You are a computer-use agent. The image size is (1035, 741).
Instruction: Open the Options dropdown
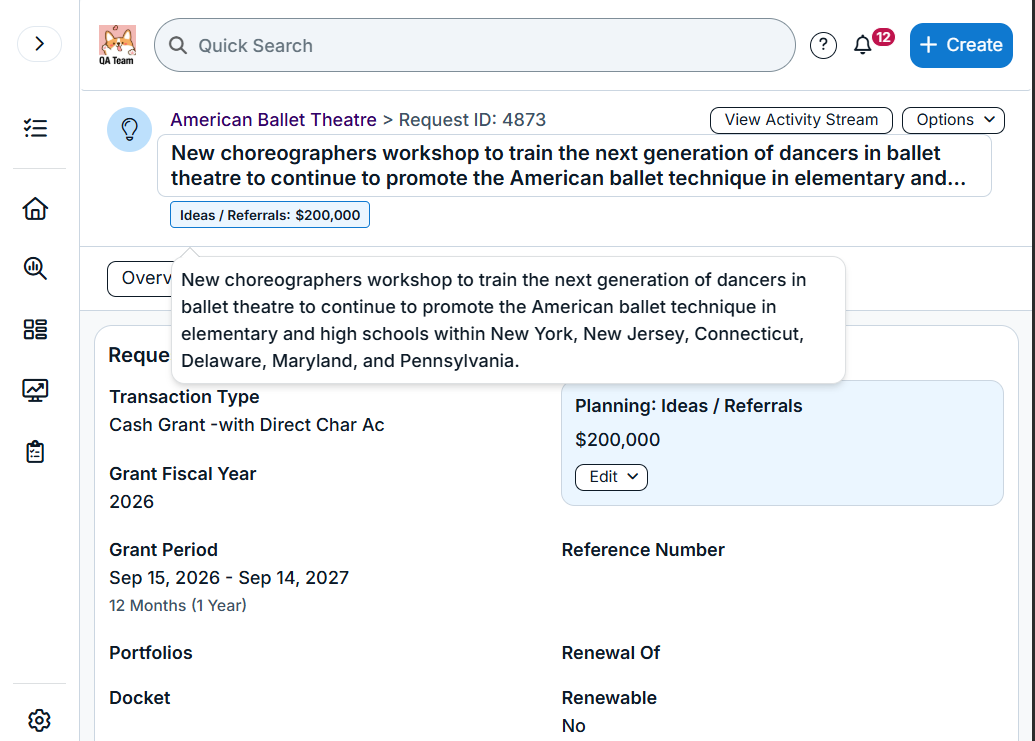(x=953, y=120)
